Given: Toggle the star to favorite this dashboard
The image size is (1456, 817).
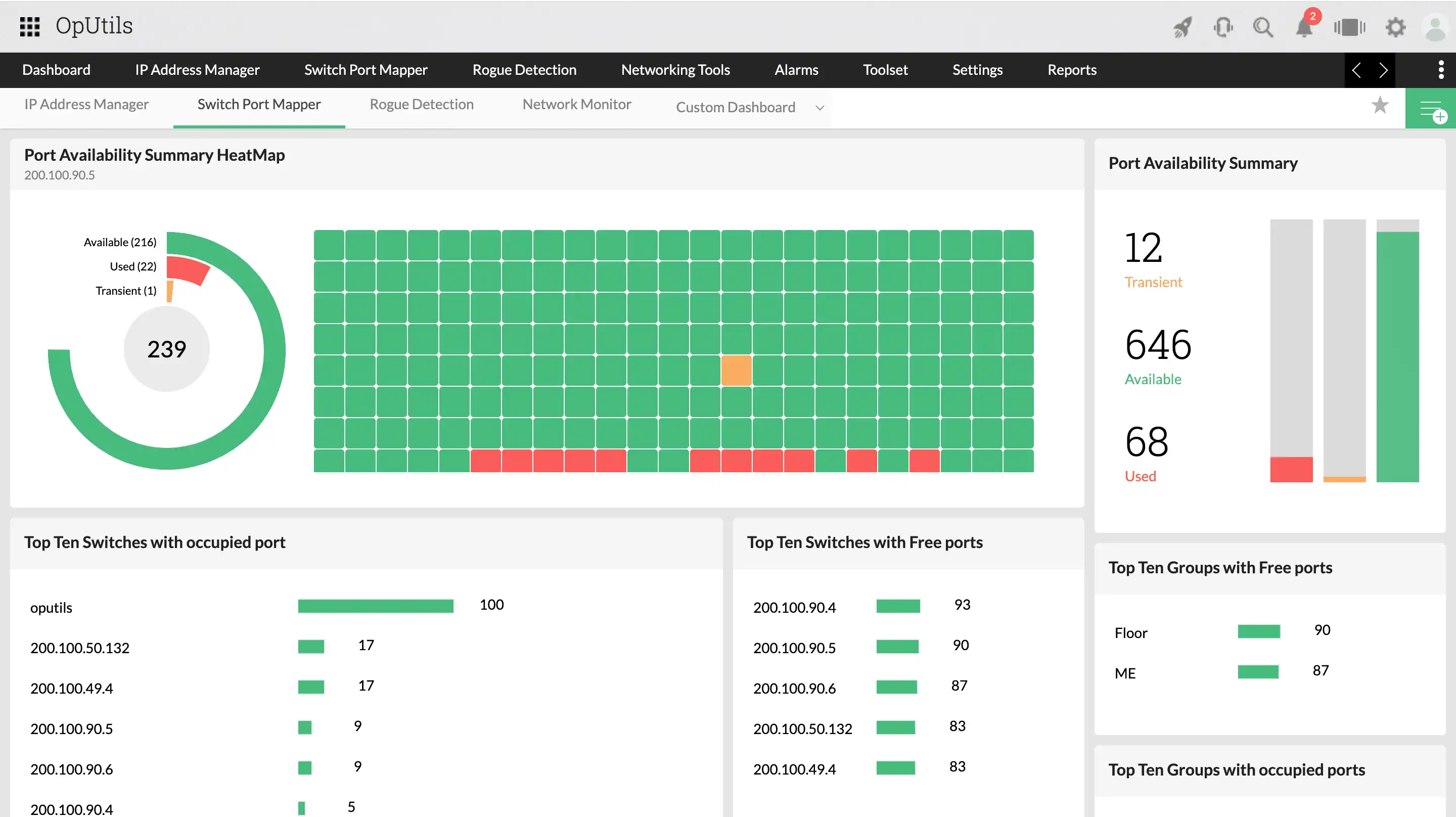Looking at the screenshot, I should click(1381, 105).
